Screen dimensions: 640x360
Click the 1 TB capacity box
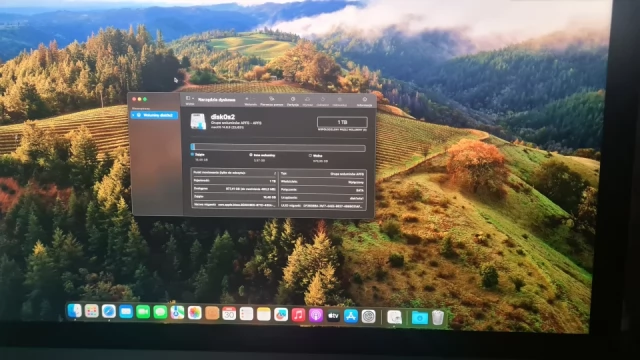[x=342, y=122]
